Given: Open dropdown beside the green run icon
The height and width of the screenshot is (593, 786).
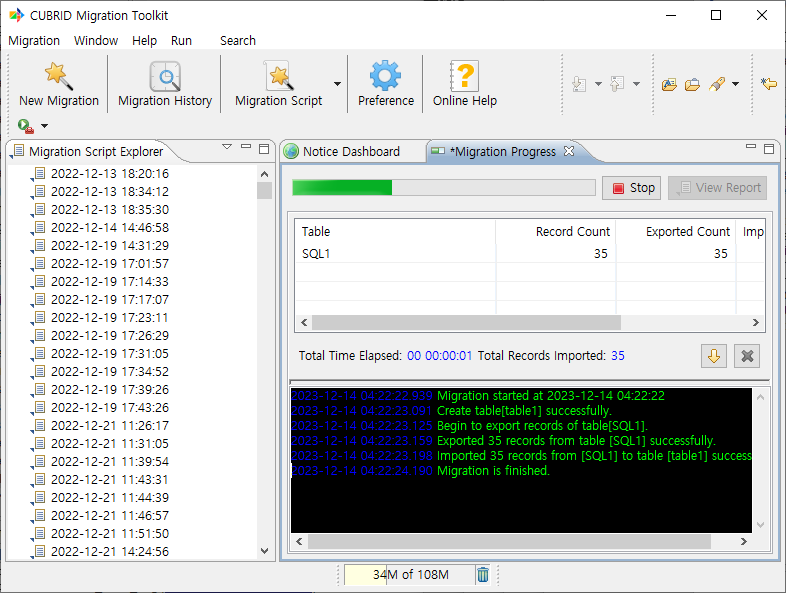Looking at the screenshot, I should point(44,126).
